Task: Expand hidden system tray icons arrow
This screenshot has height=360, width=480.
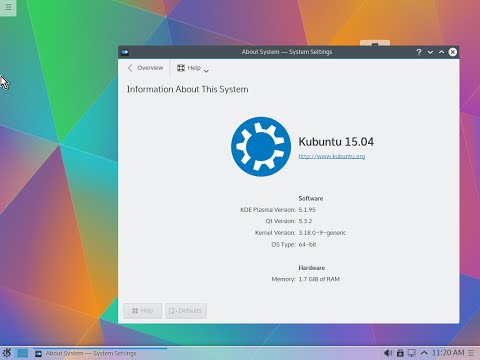Action: click(x=424, y=353)
